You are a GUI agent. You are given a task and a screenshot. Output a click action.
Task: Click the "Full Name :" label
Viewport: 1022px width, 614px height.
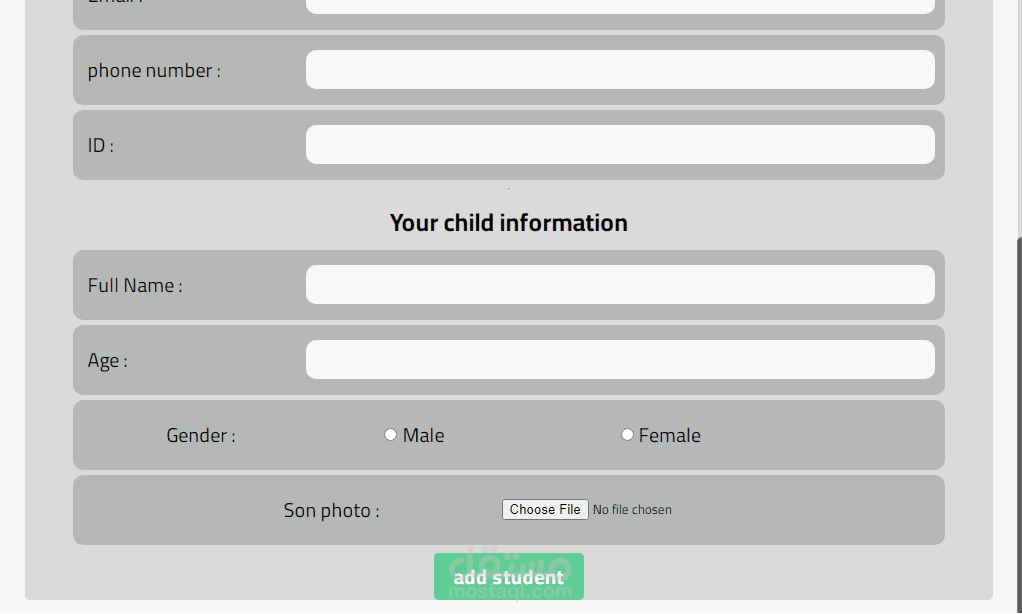point(135,286)
